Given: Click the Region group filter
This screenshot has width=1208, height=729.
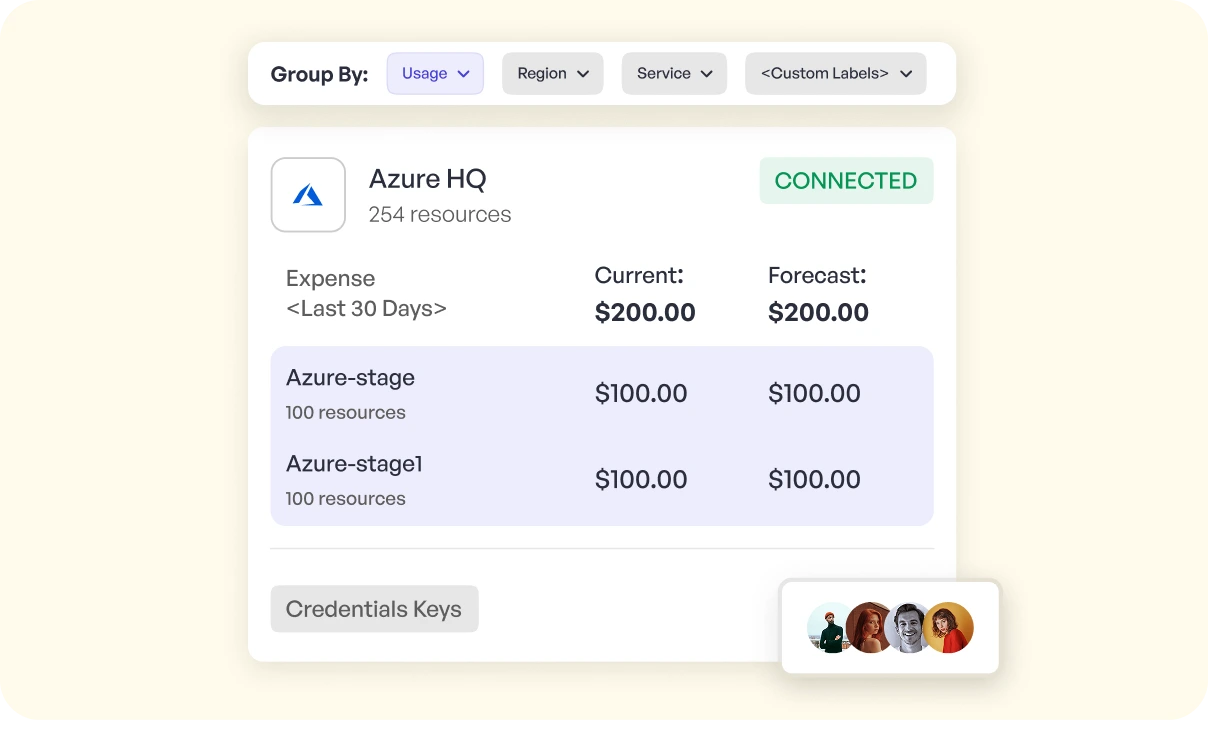Looking at the screenshot, I should pyautogui.click(x=552, y=73).
